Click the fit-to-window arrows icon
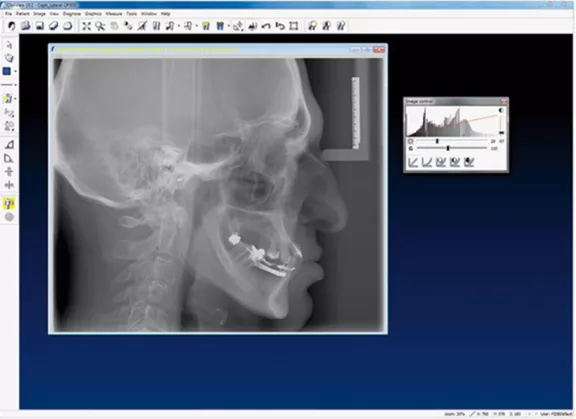Image resolution: width=576 pixels, height=419 pixels. tap(86, 26)
